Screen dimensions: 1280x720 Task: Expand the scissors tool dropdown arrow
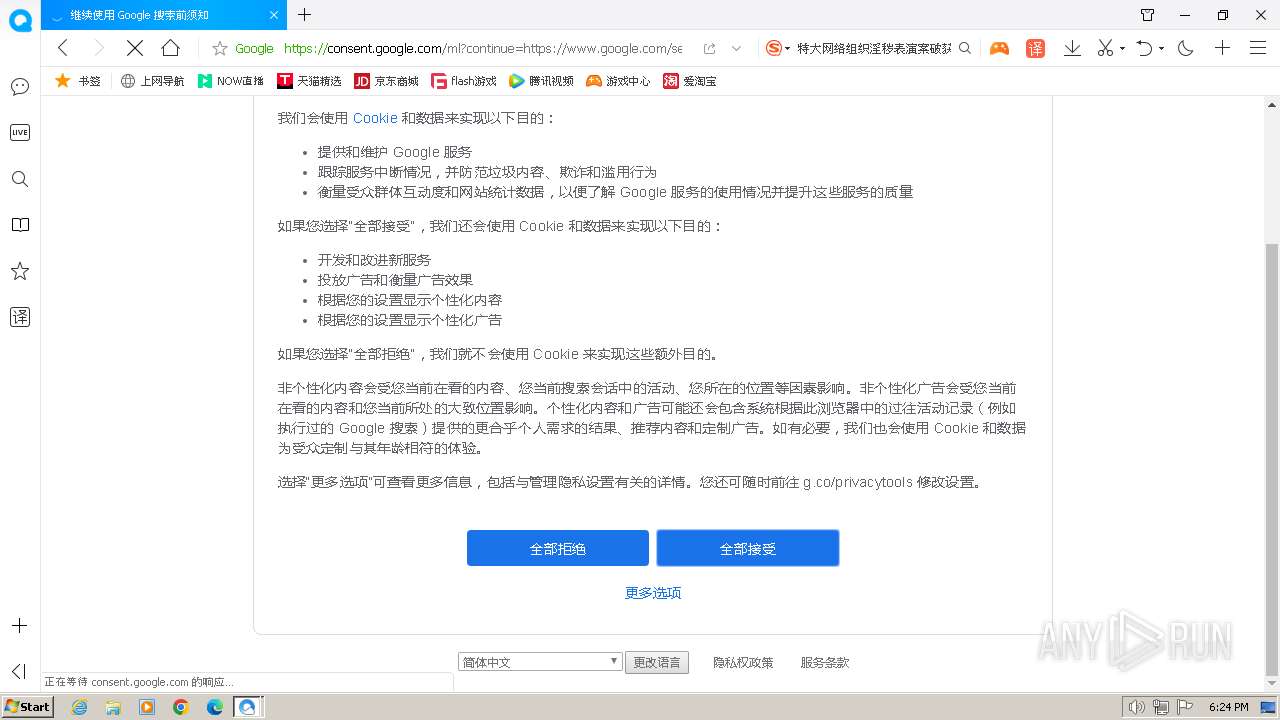1122,48
